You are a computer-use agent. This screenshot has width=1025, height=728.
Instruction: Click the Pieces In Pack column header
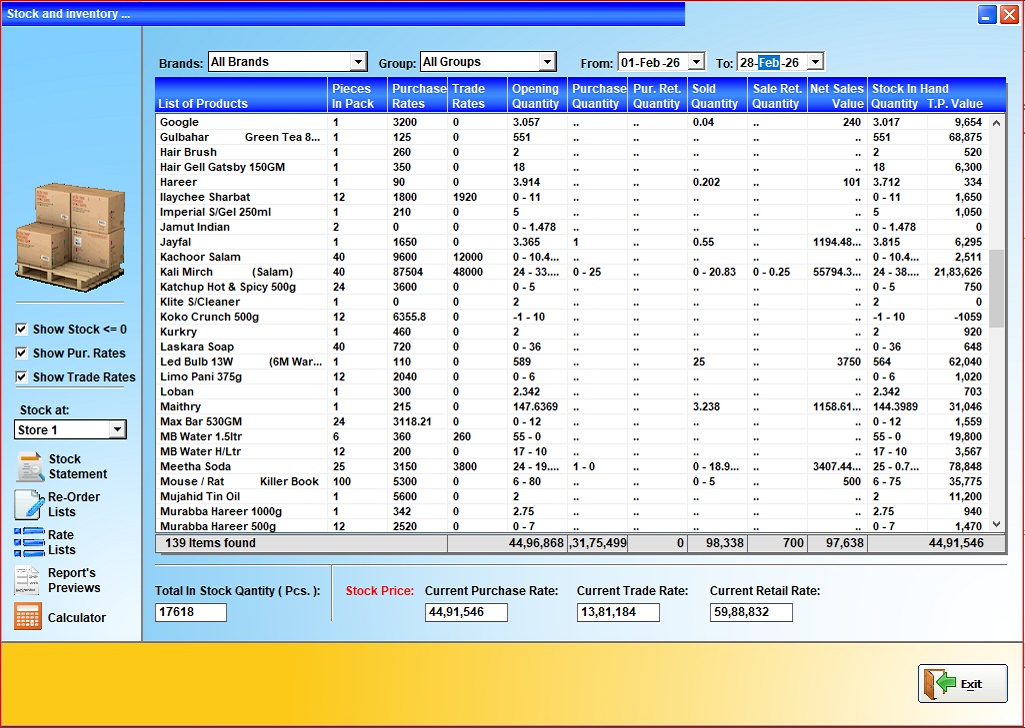tap(357, 95)
